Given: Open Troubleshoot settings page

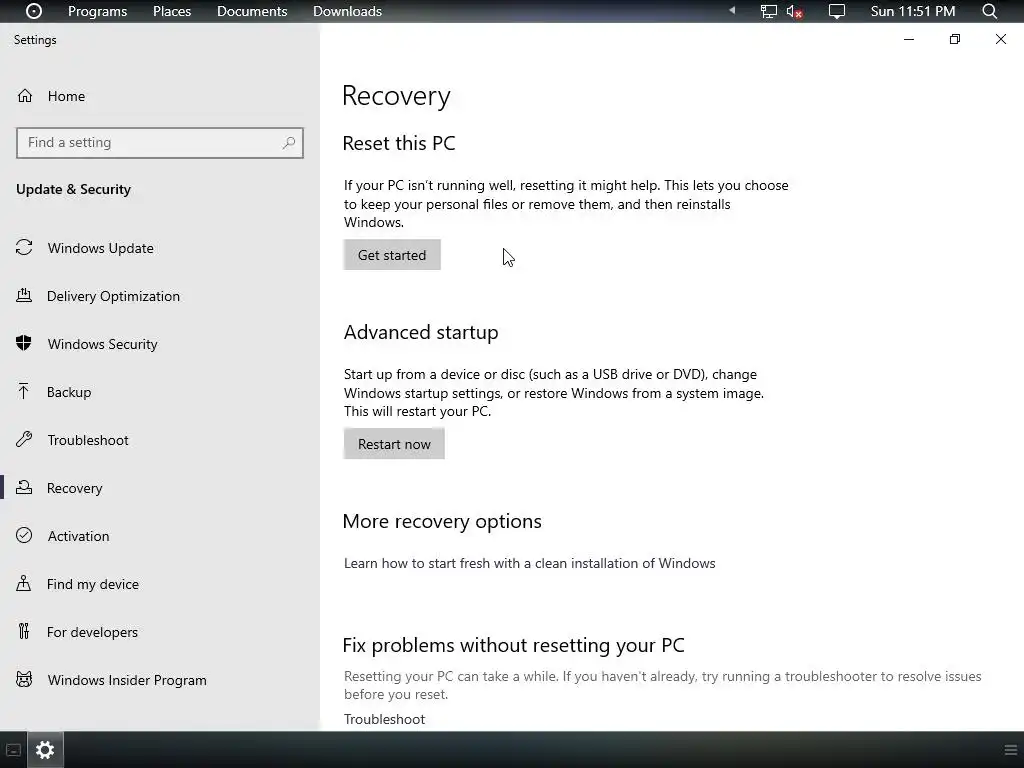Looking at the screenshot, I should click(88, 440).
